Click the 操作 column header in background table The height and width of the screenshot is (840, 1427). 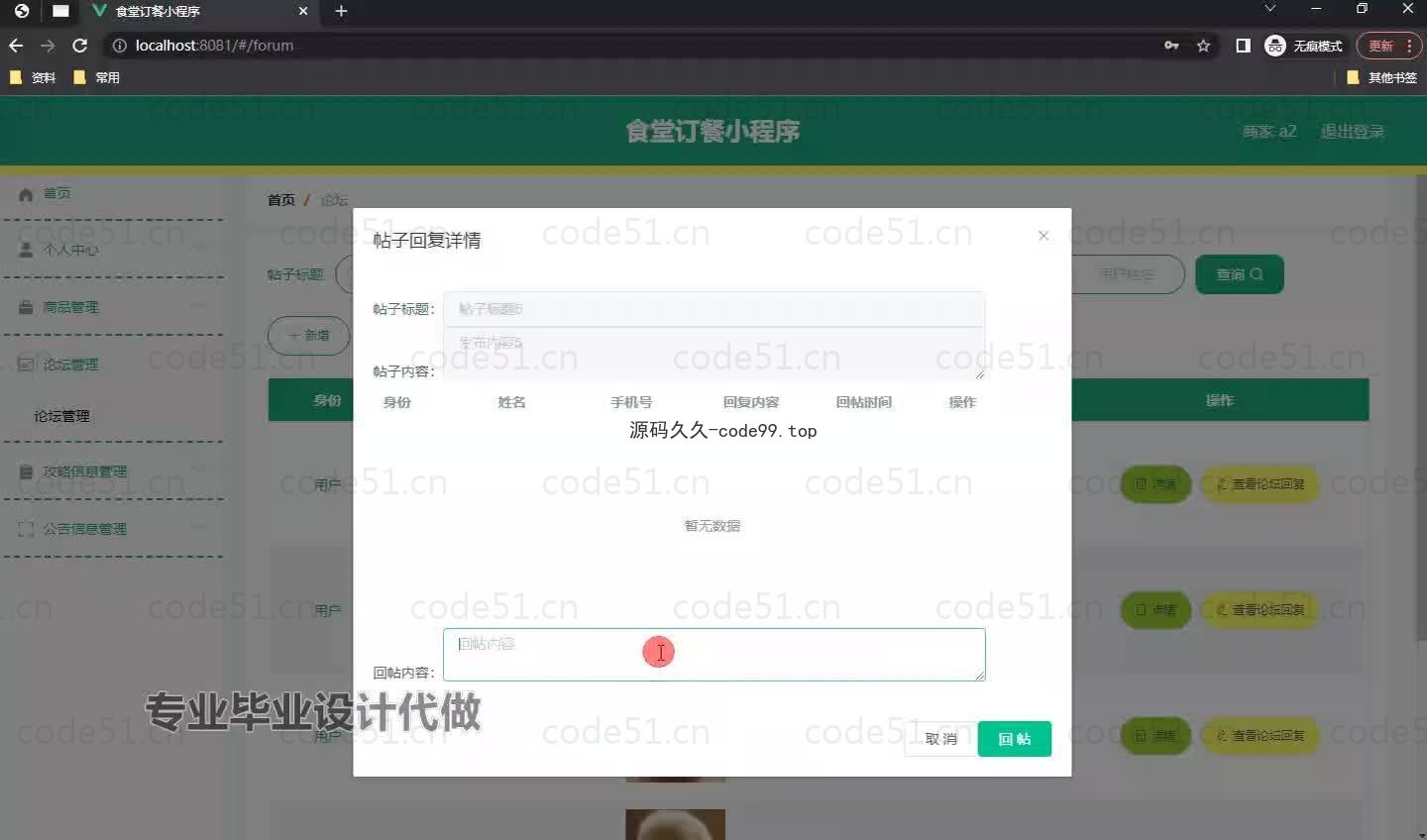(x=1220, y=400)
